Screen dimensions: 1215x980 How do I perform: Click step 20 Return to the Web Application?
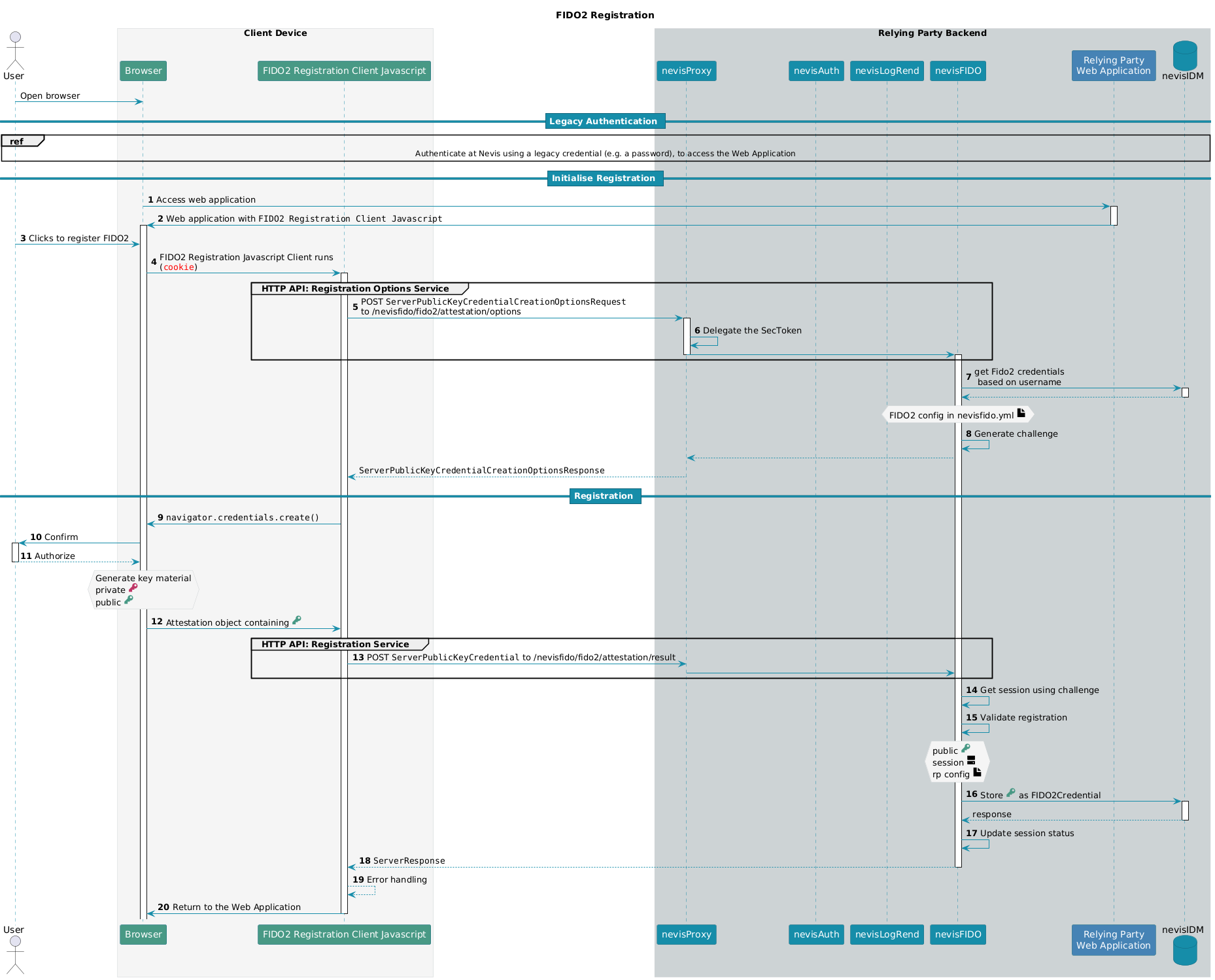pyautogui.click(x=229, y=907)
